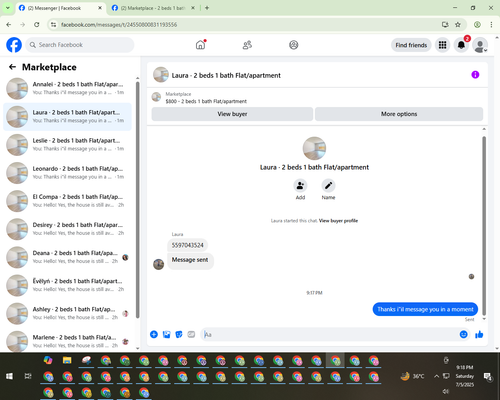The width and height of the screenshot is (500, 400).
Task: Open File Explorer from taskbar
Action: [67, 361]
